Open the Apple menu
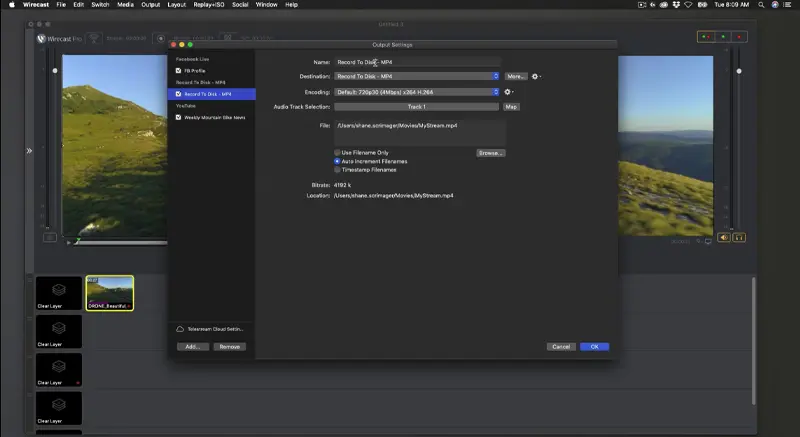Image resolution: width=800 pixels, height=437 pixels. pyautogui.click(x=11, y=5)
